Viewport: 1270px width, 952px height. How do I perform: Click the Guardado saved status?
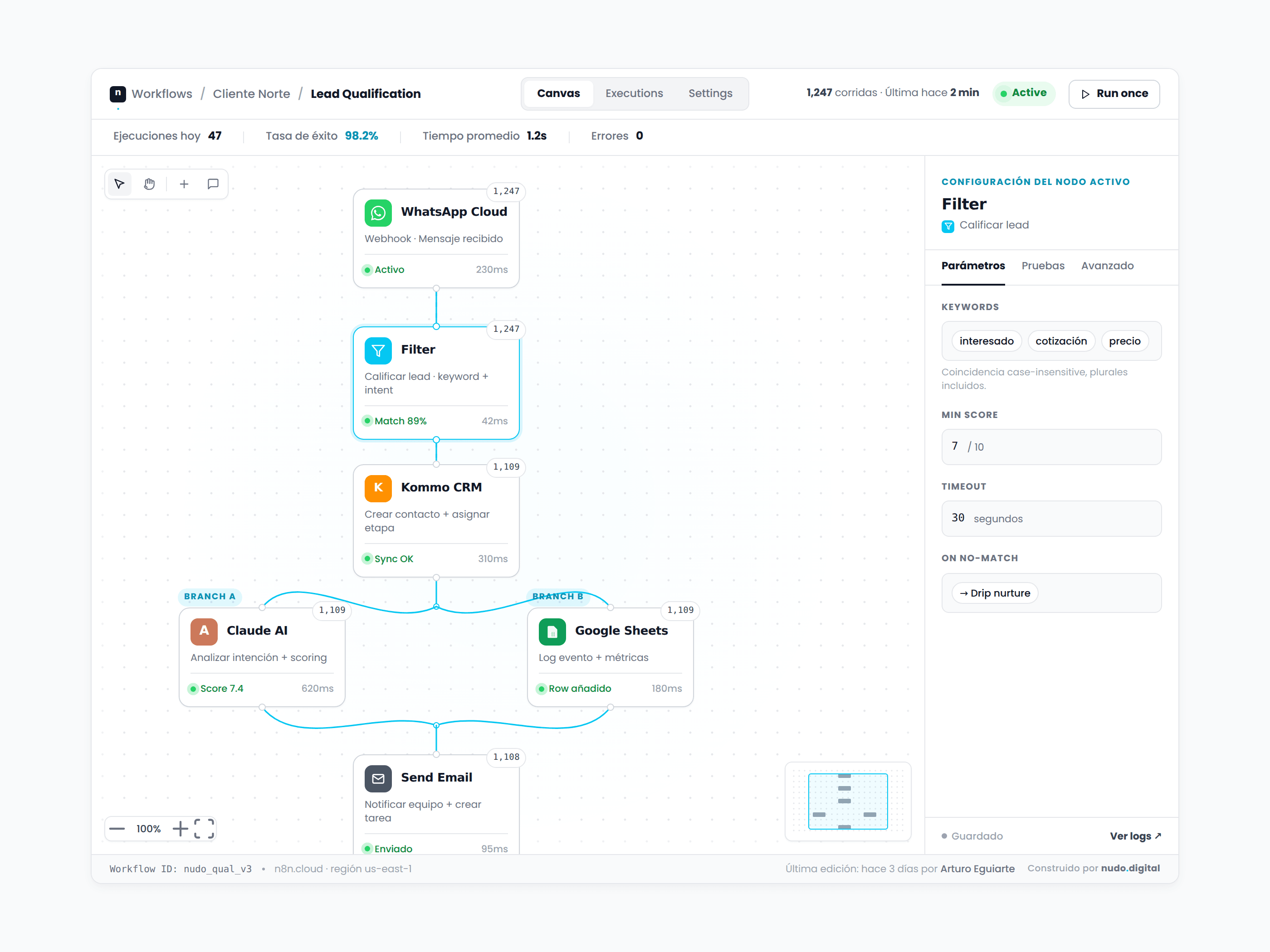pos(972,836)
